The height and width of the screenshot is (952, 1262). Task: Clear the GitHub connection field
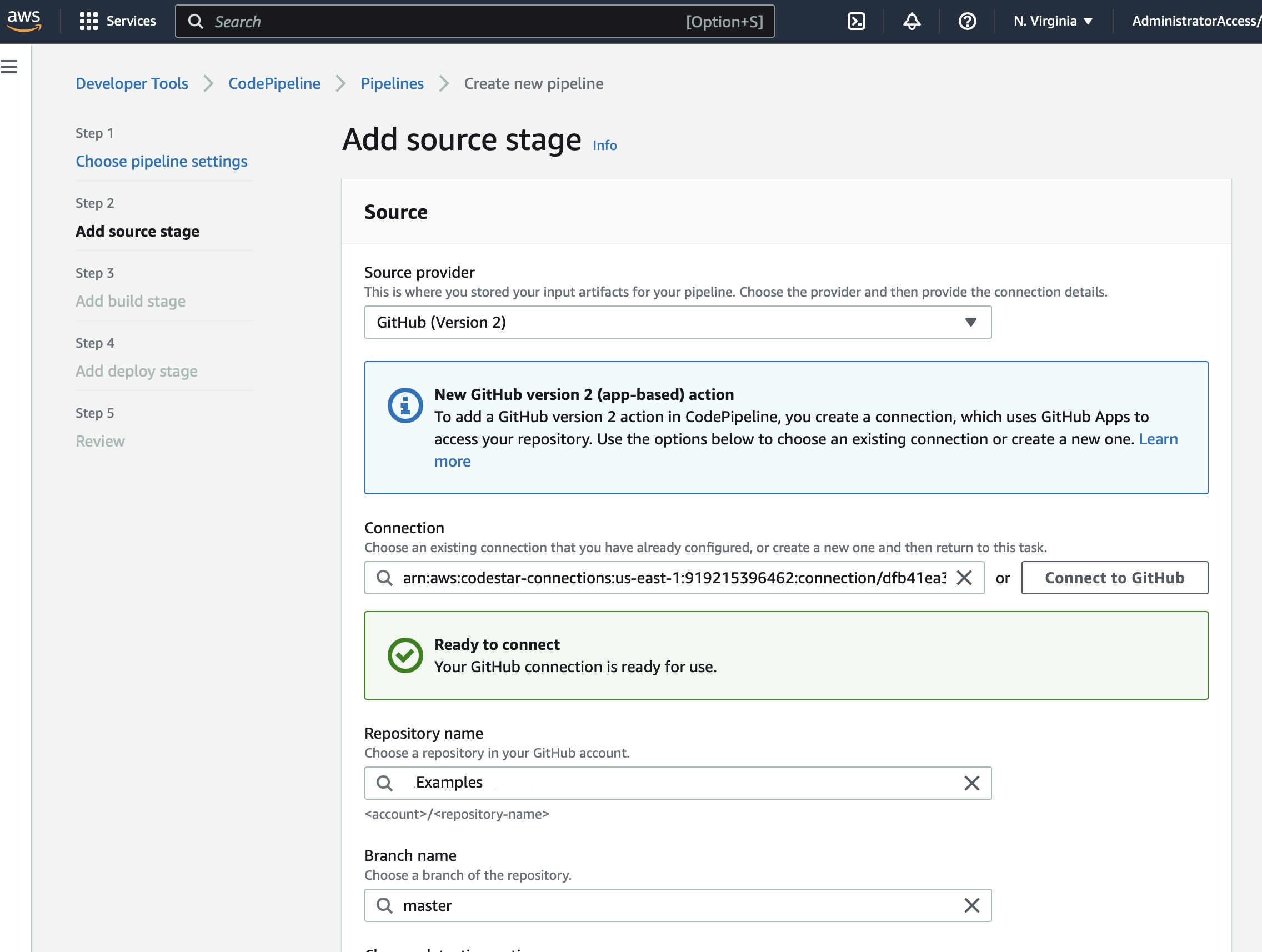point(963,577)
